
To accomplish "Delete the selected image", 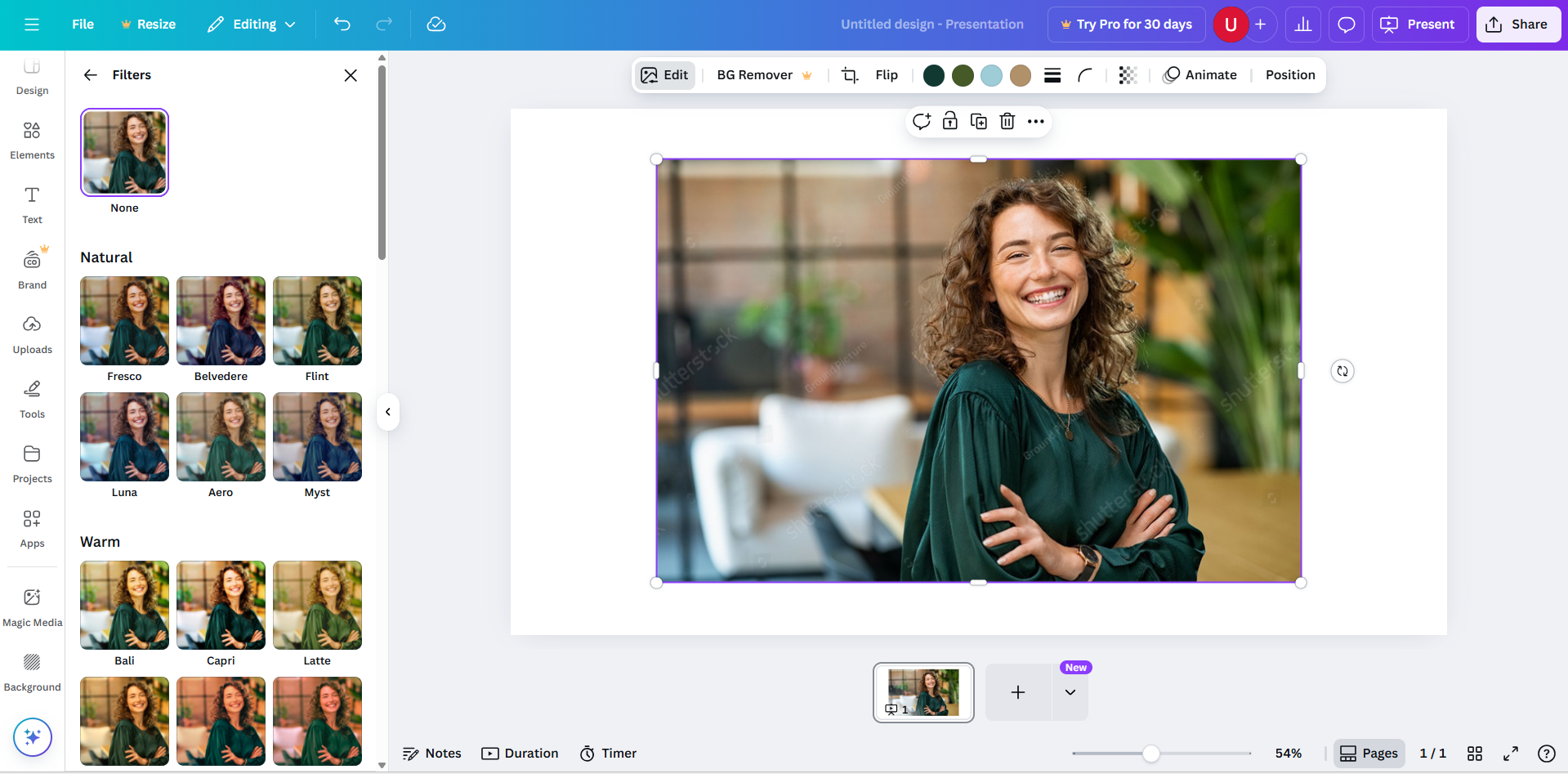I will (x=1007, y=121).
